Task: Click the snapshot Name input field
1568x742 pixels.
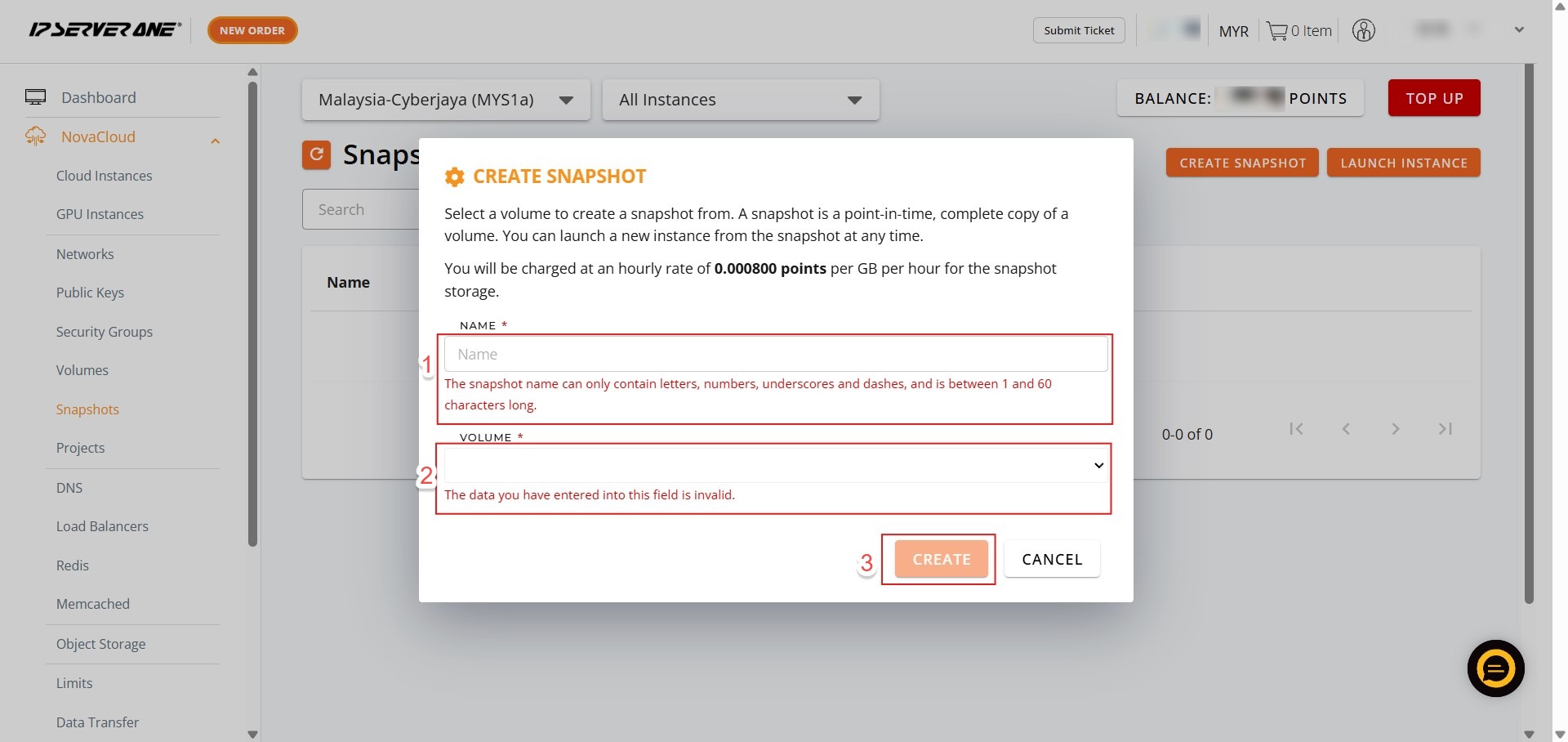Action: 775,355
